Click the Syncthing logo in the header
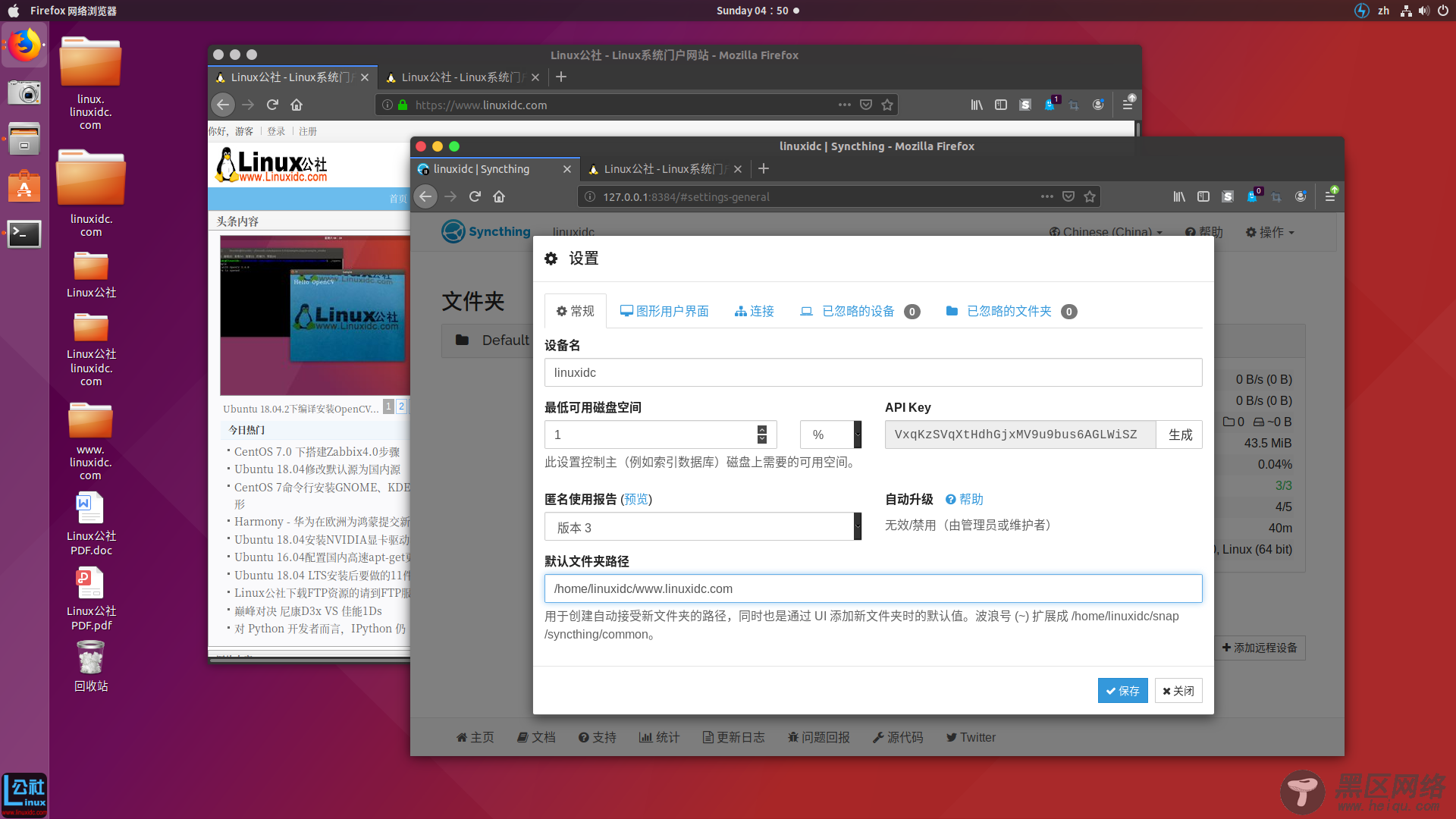 [486, 231]
